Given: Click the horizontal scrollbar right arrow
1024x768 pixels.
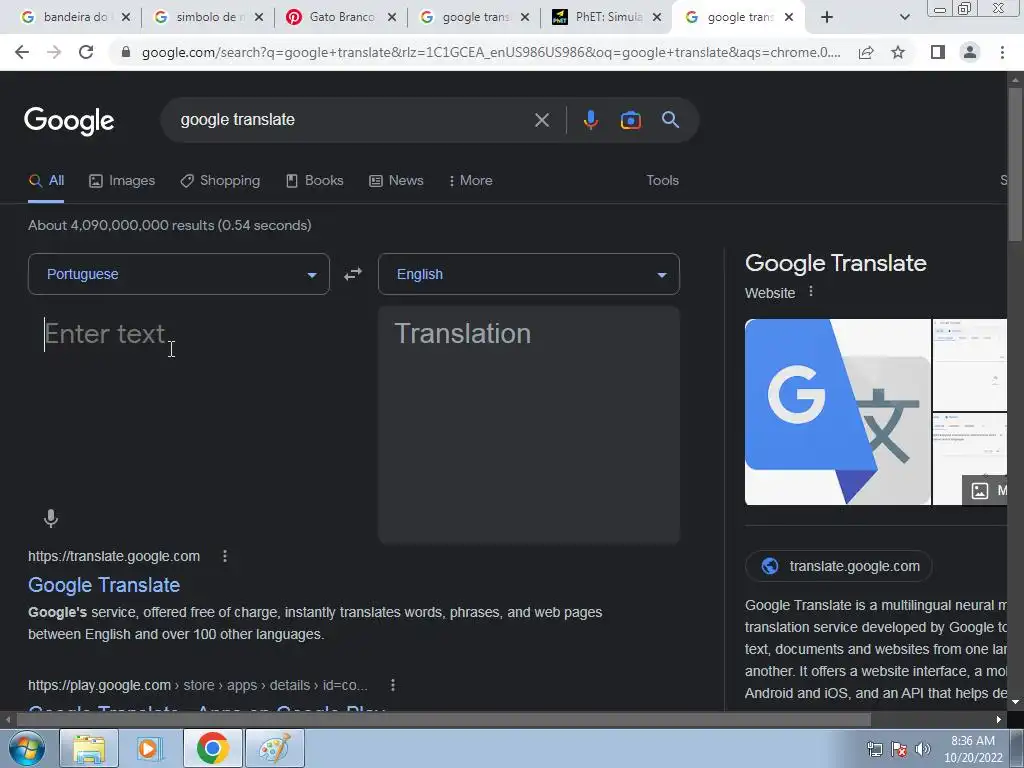Looking at the screenshot, I should [999, 719].
